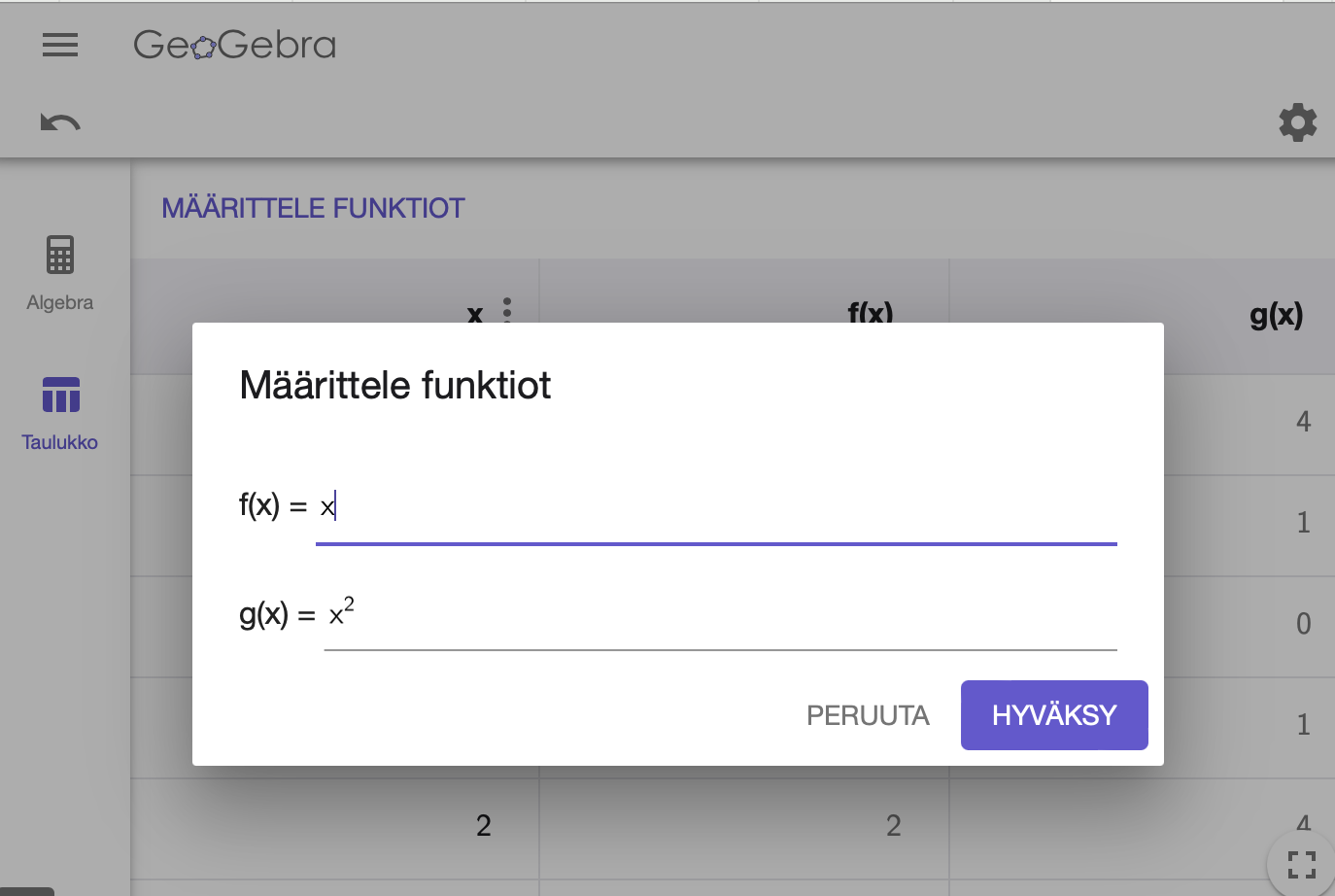Click the f(x) input field
The image size is (1335, 896).
click(x=716, y=506)
